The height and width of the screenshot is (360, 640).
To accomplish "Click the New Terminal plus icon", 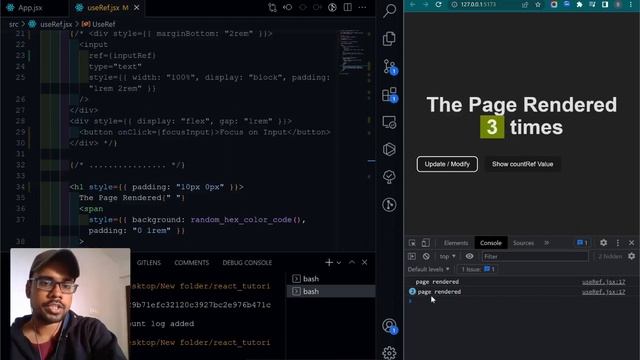I will (x=329, y=262).
